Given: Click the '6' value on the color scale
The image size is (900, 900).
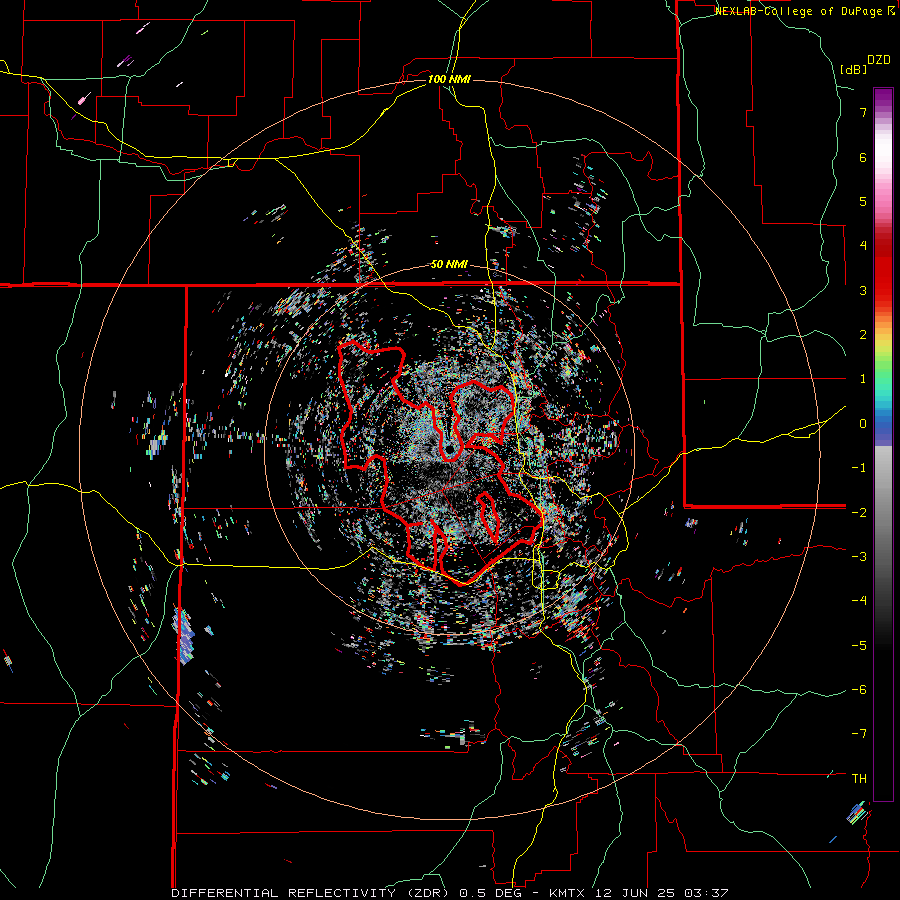Looking at the screenshot, I should pyautogui.click(x=863, y=157).
